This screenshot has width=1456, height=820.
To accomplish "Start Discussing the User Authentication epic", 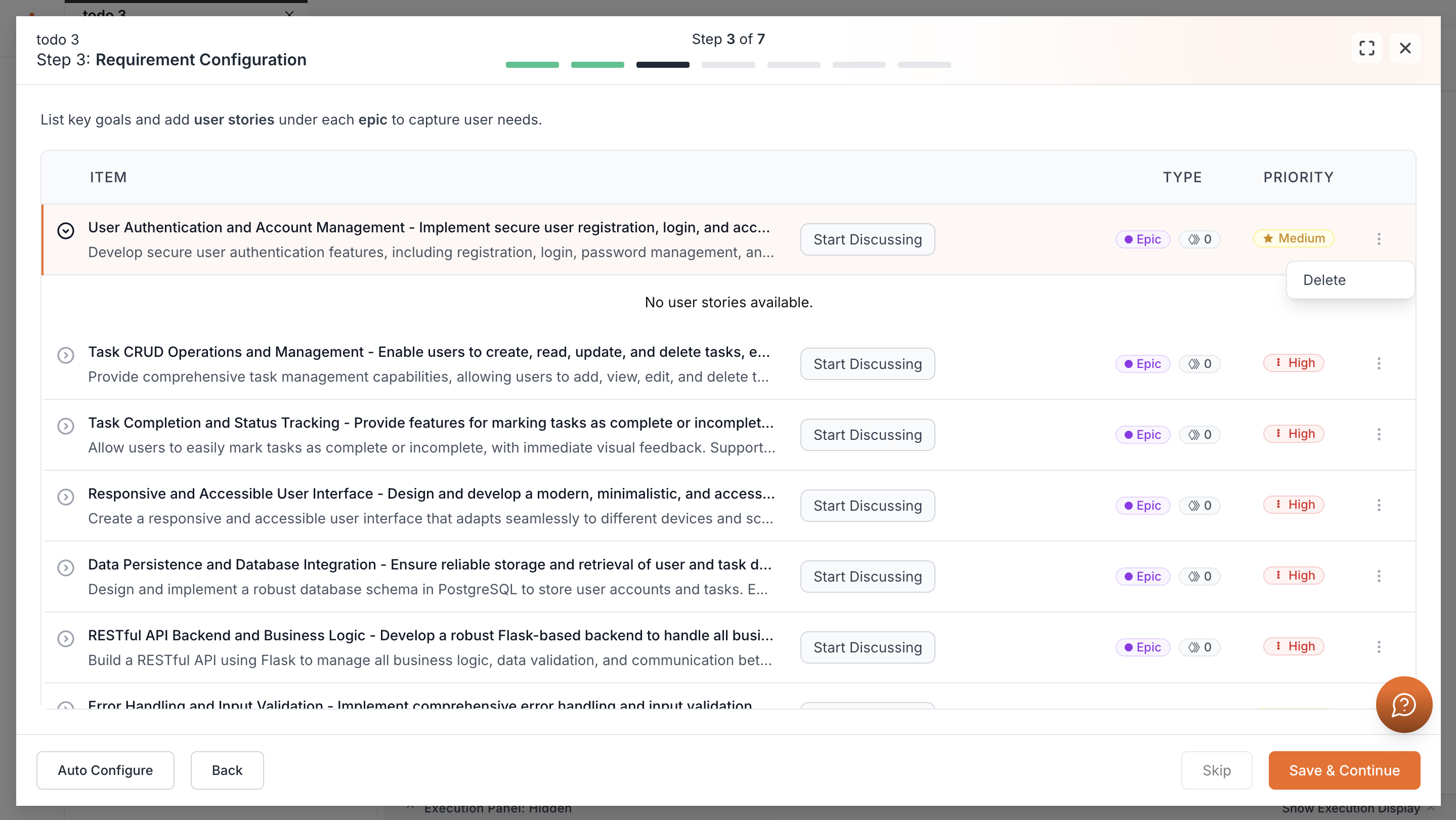I will pyautogui.click(x=867, y=239).
